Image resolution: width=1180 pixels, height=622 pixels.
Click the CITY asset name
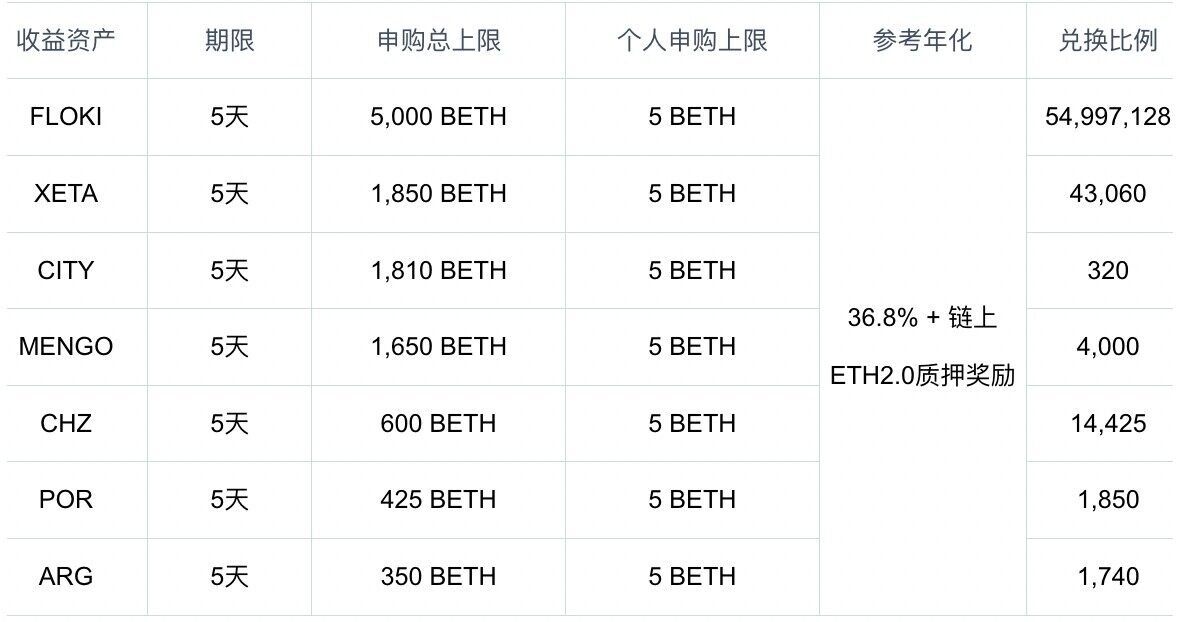(x=66, y=270)
